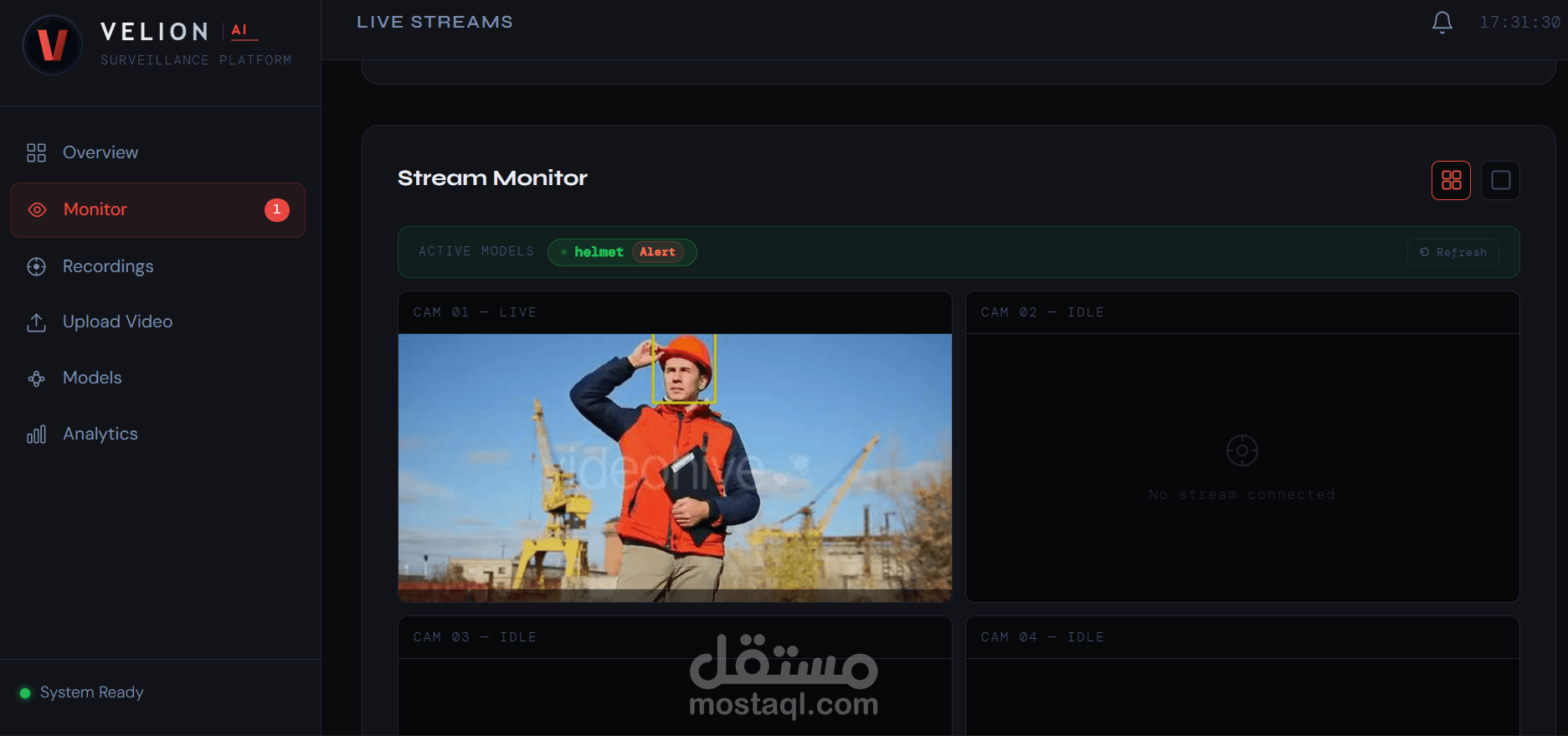This screenshot has height=736, width=1568.
Task: Click the Upload Video arrow icon
Action: click(36, 322)
